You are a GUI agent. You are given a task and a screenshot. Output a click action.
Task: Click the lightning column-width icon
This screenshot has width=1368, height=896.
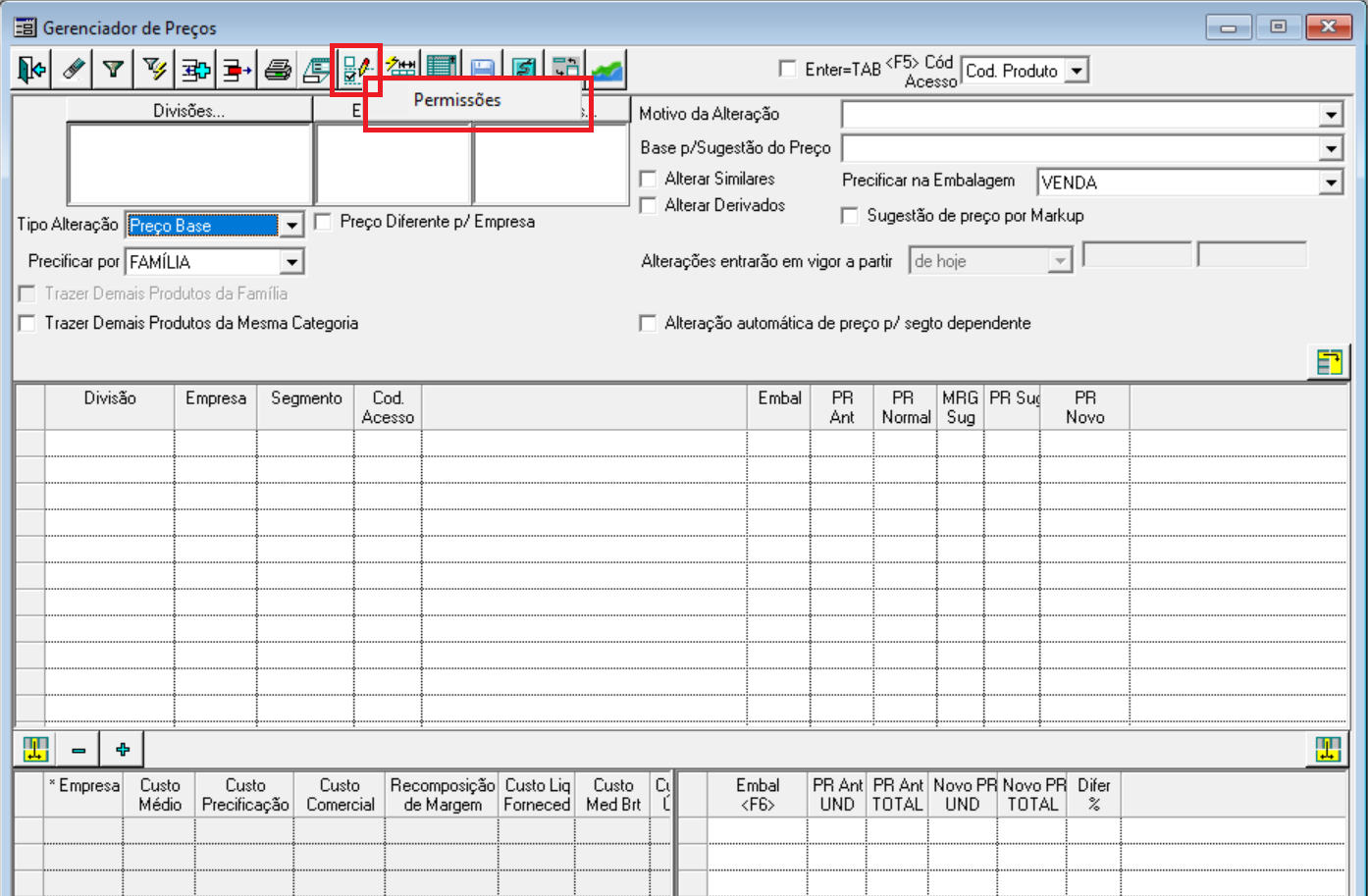pos(400,67)
